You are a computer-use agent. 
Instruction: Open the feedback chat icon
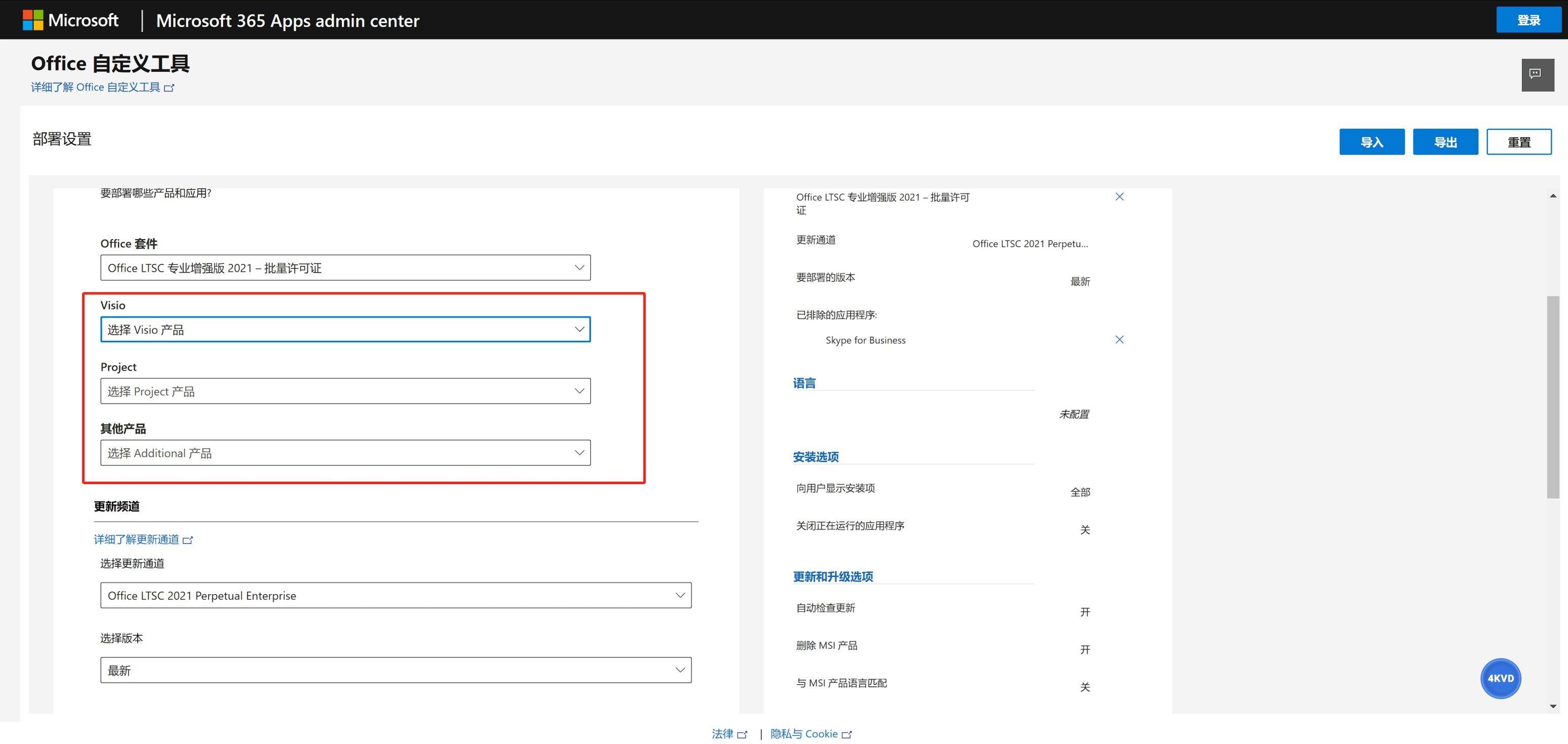tap(1537, 74)
